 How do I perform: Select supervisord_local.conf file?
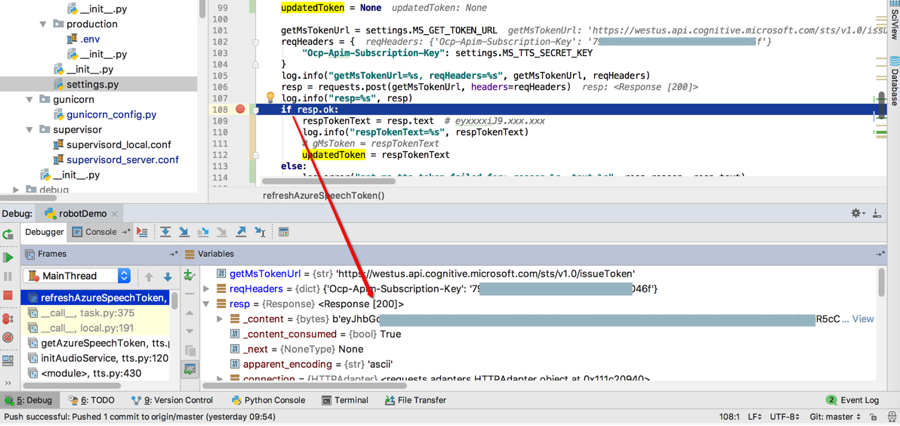[118, 145]
